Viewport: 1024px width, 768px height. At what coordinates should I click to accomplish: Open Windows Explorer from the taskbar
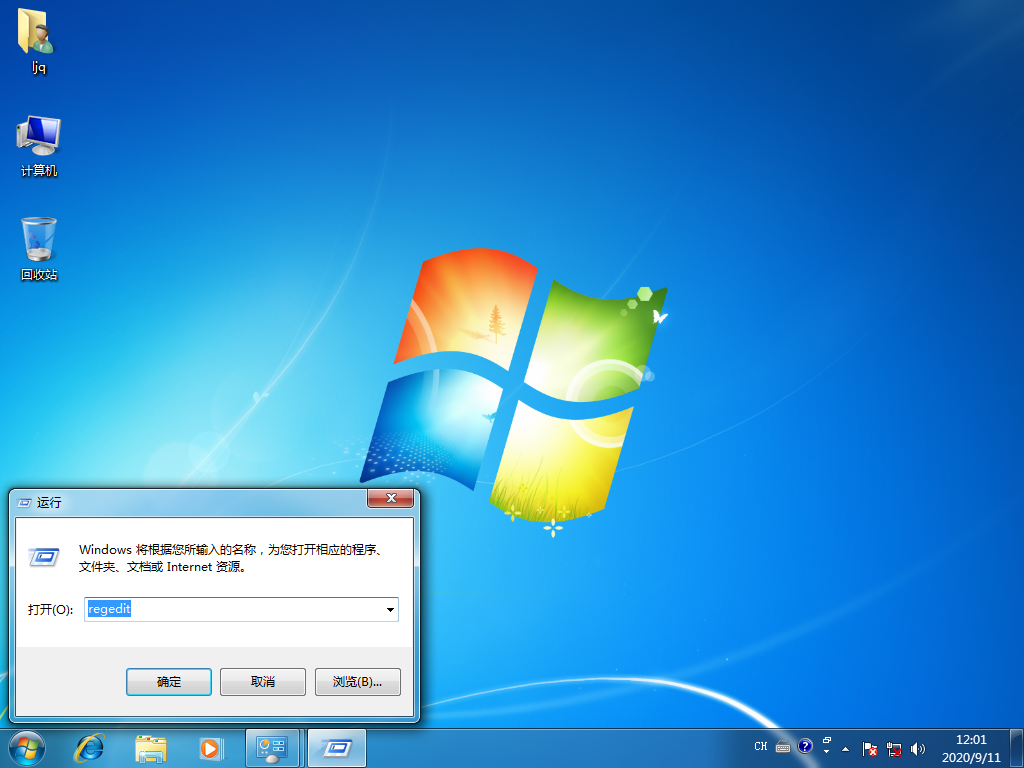(151, 747)
